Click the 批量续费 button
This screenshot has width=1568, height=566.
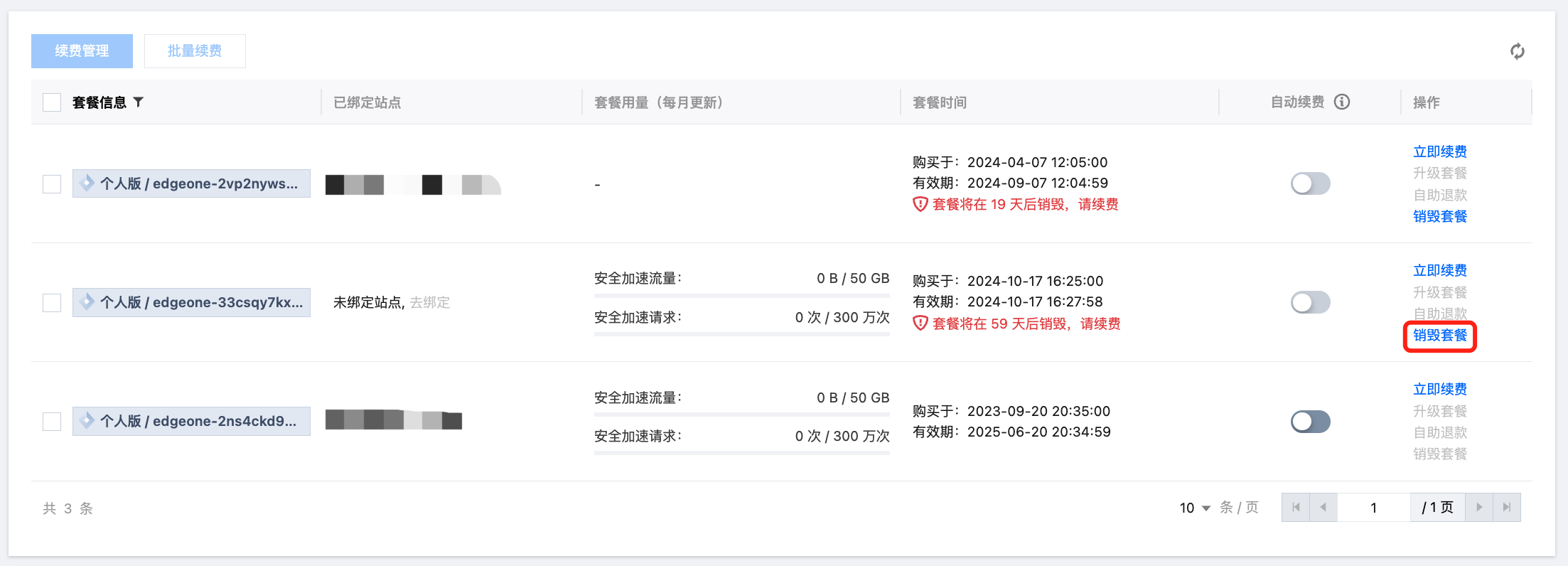pyautogui.click(x=195, y=51)
